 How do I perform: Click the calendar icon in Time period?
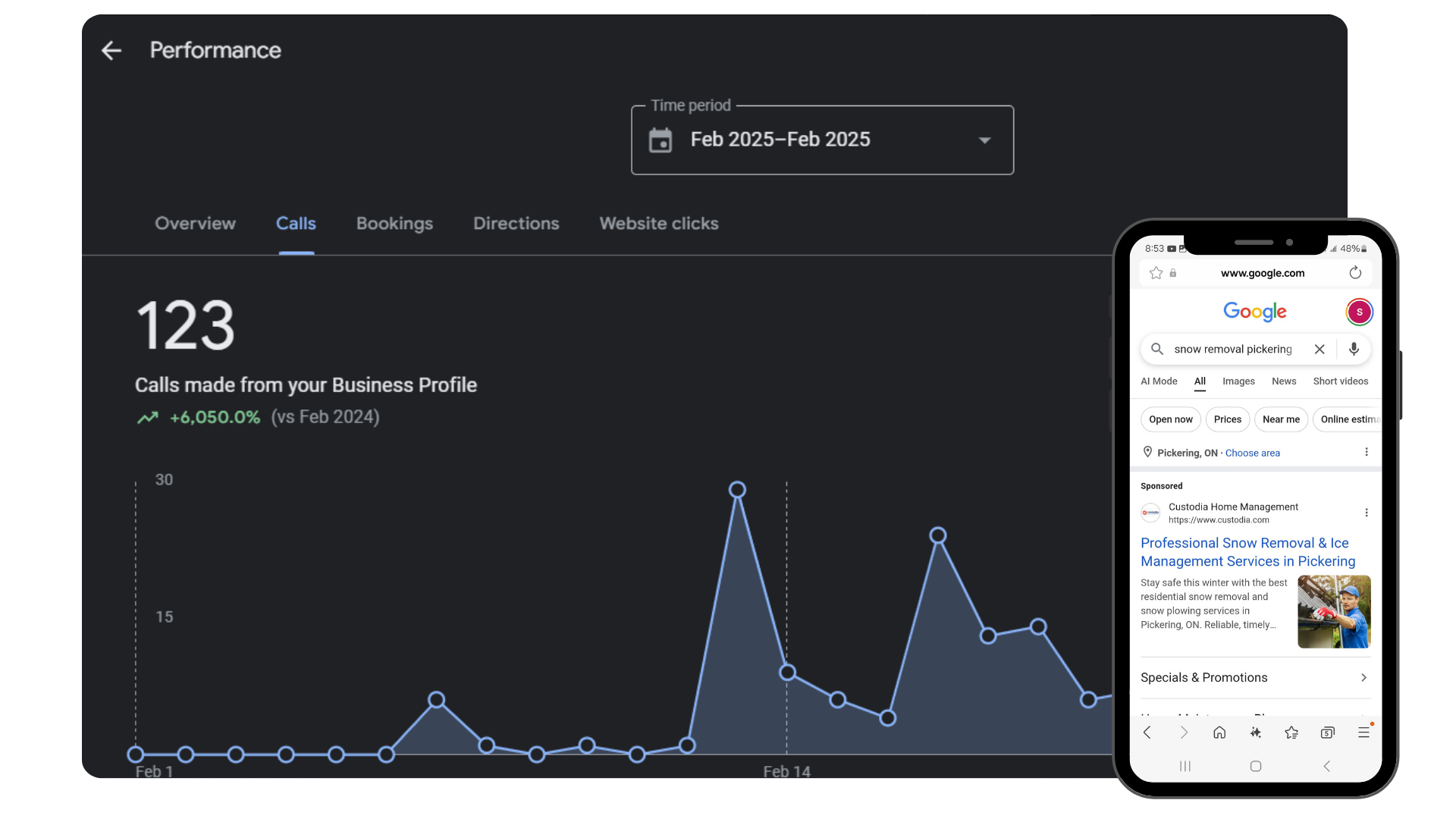tap(661, 140)
